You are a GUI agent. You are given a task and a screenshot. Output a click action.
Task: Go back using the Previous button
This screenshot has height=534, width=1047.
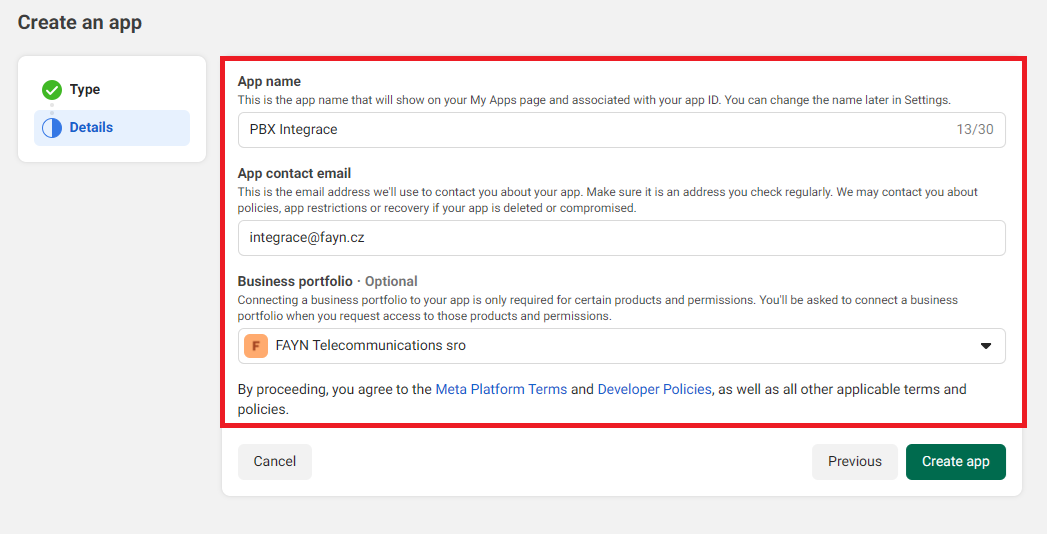[854, 462]
